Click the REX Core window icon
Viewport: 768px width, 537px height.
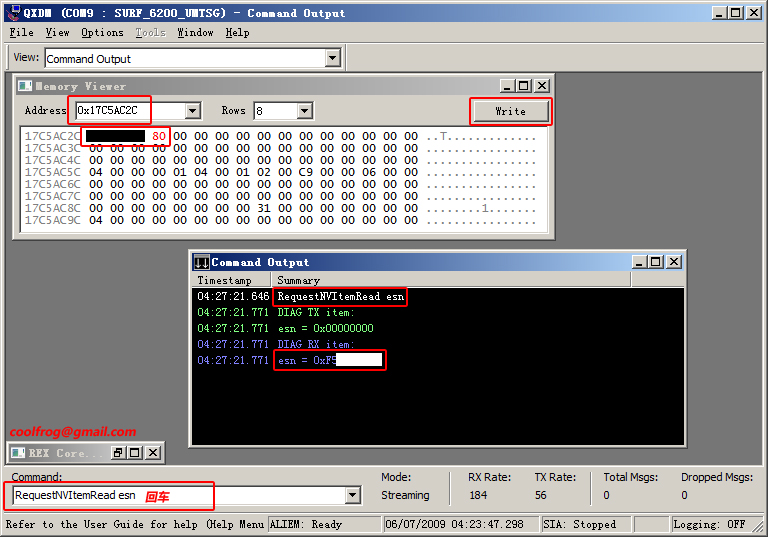click(18, 453)
